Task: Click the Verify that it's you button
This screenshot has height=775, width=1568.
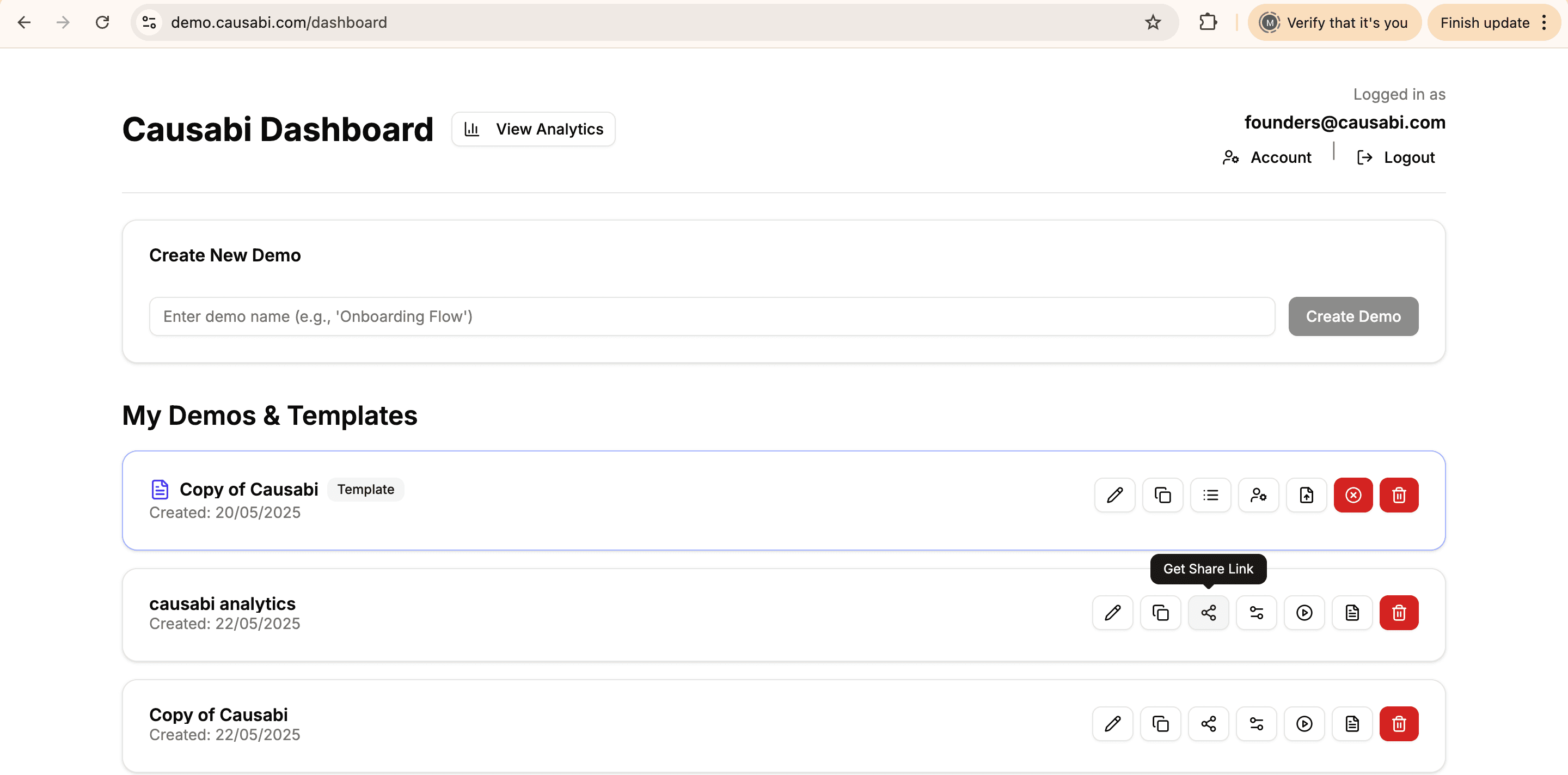Action: (x=1334, y=22)
